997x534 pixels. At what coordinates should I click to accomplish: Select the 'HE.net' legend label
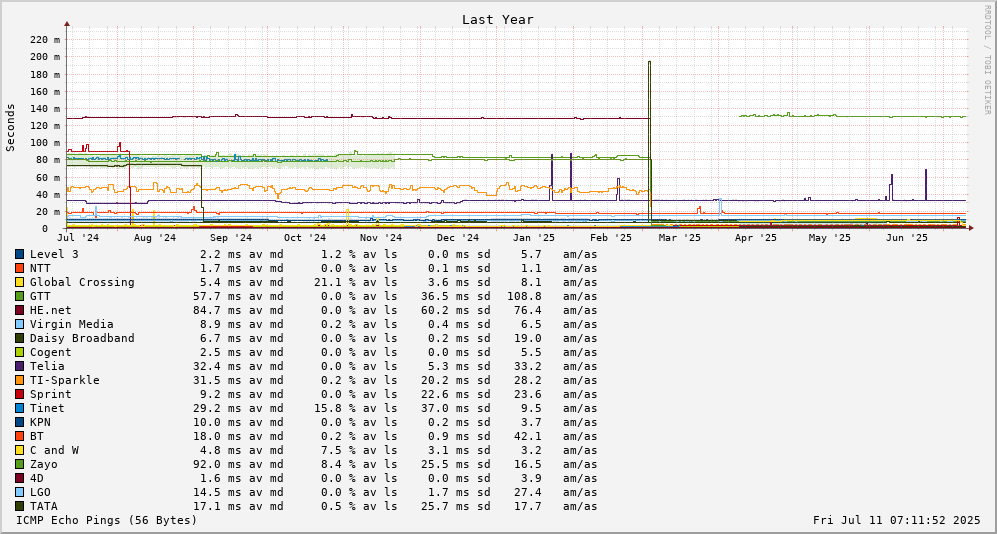click(51, 310)
